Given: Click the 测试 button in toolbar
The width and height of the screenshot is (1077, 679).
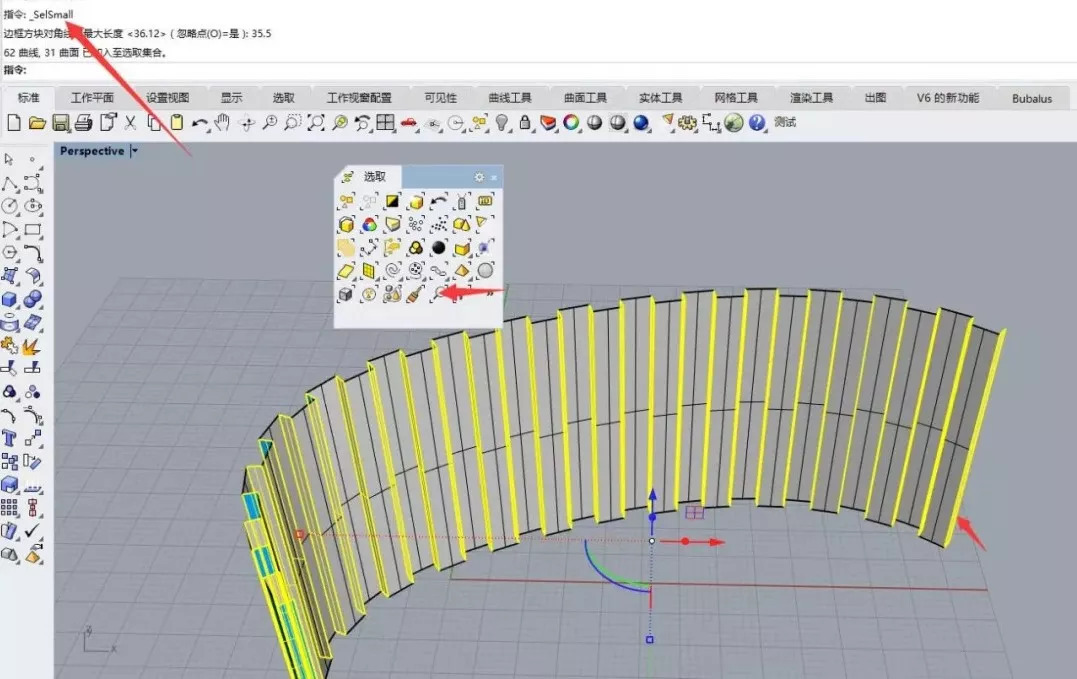Looking at the screenshot, I should tap(785, 123).
